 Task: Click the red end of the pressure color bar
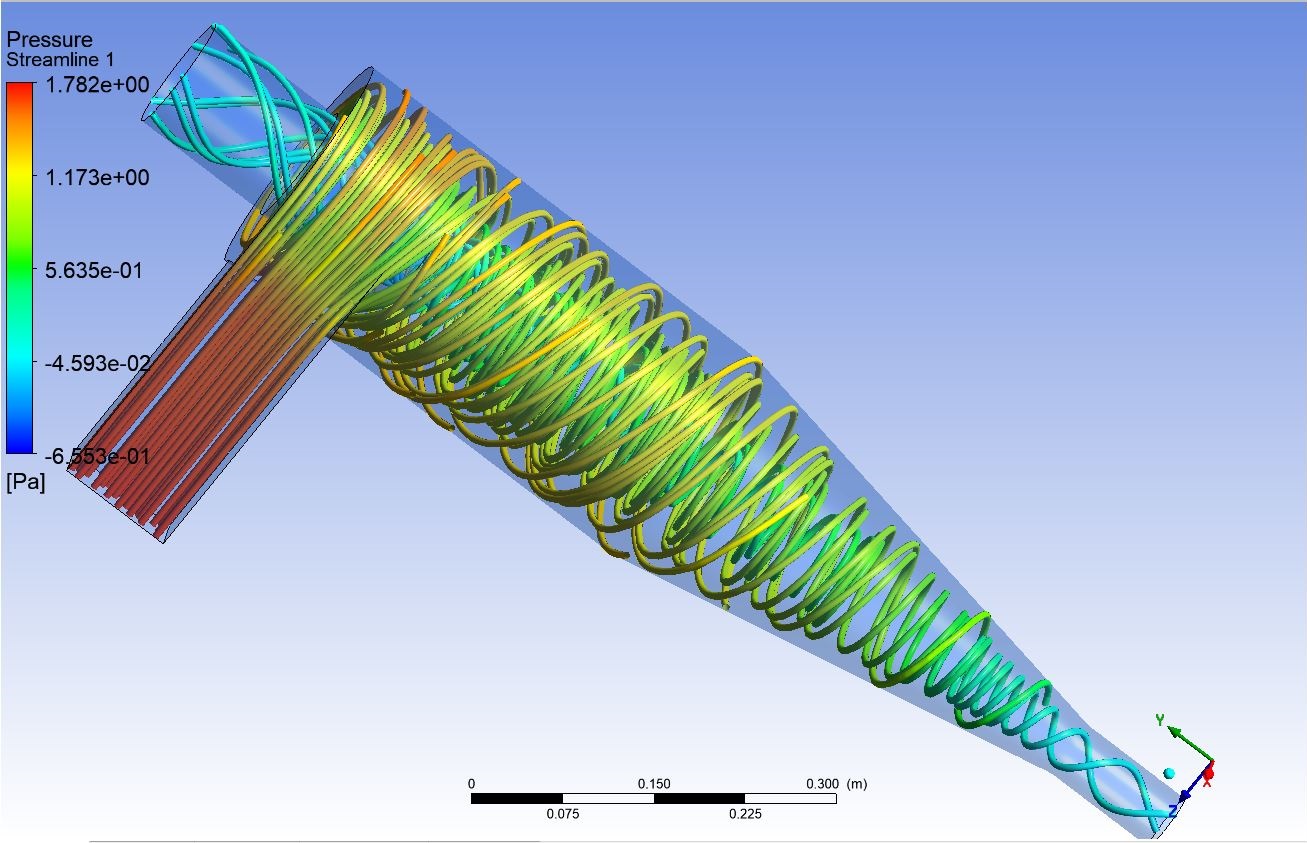[20, 95]
